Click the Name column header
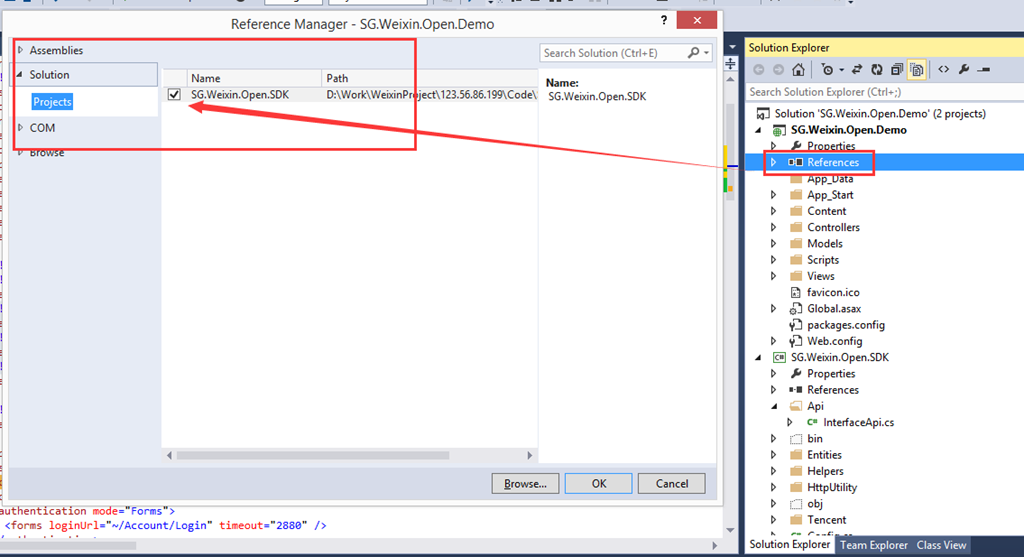The height and width of the screenshot is (557, 1024). coord(254,78)
